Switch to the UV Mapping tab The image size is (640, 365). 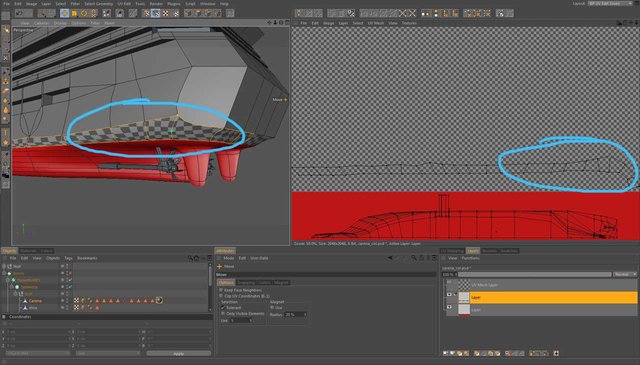(453, 251)
